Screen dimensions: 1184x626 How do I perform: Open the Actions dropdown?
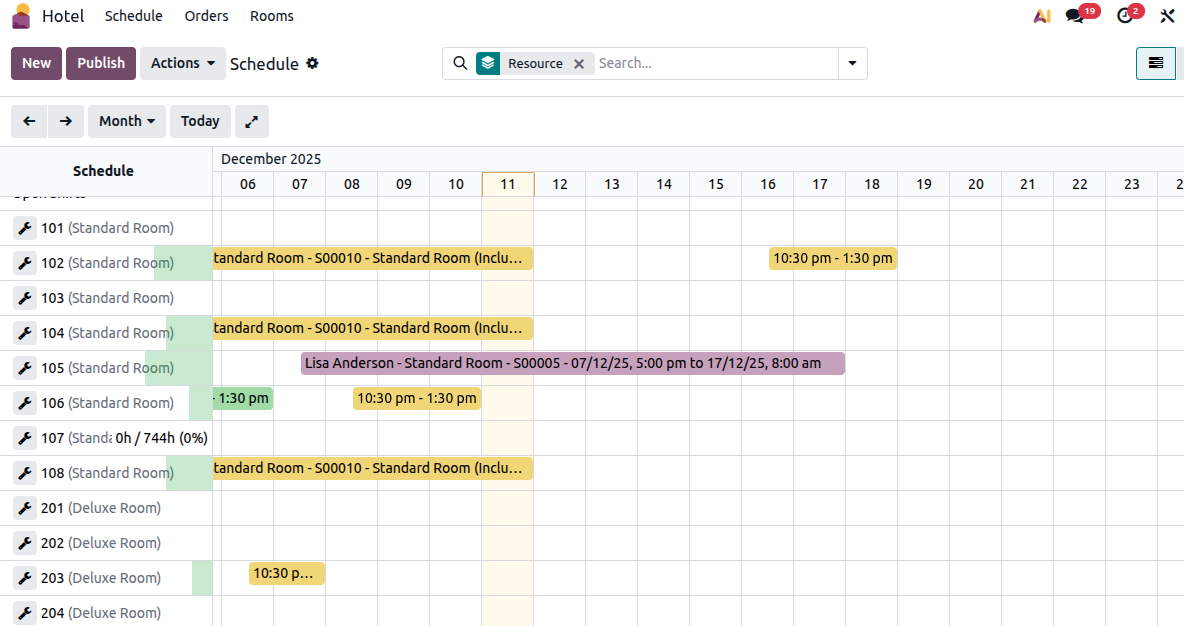click(x=182, y=63)
